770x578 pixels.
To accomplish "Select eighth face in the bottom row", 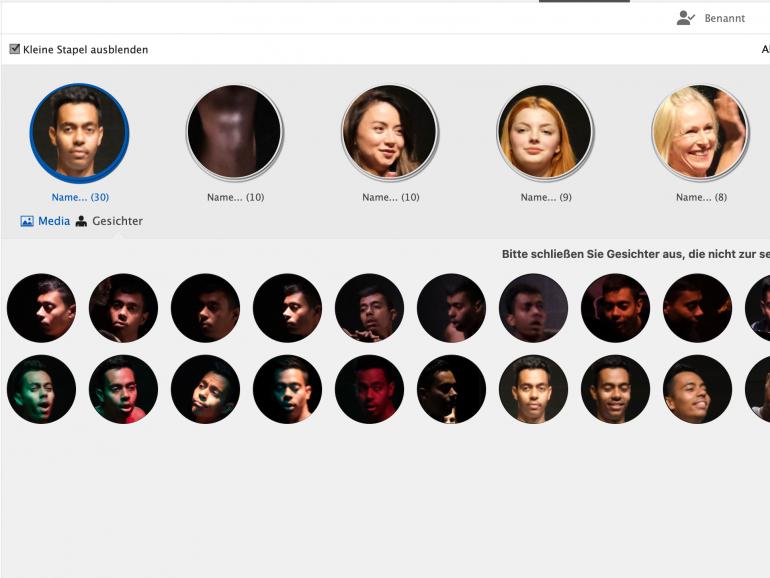I will [615, 389].
